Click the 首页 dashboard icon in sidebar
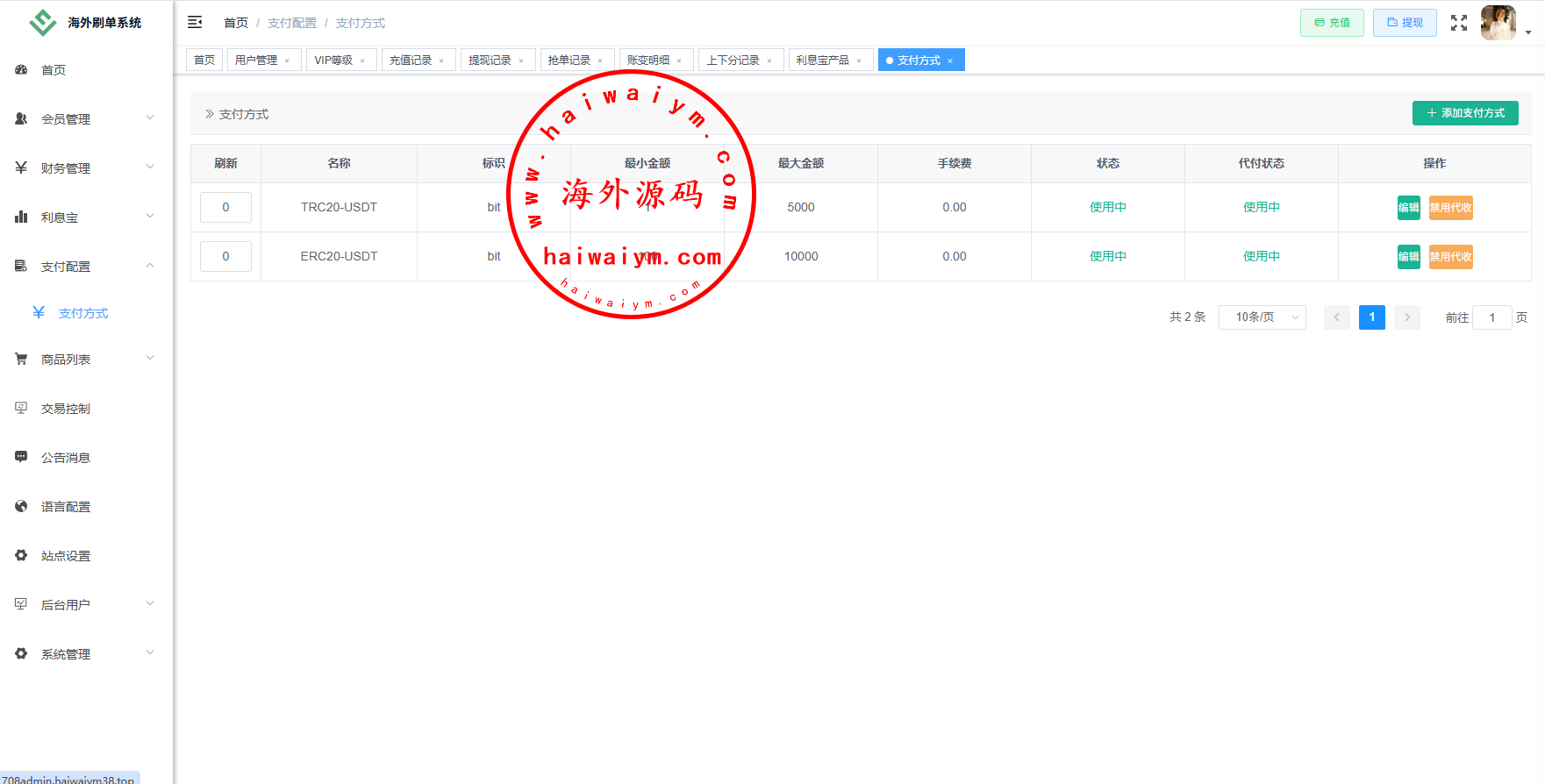The image size is (1545, 784). 21,70
